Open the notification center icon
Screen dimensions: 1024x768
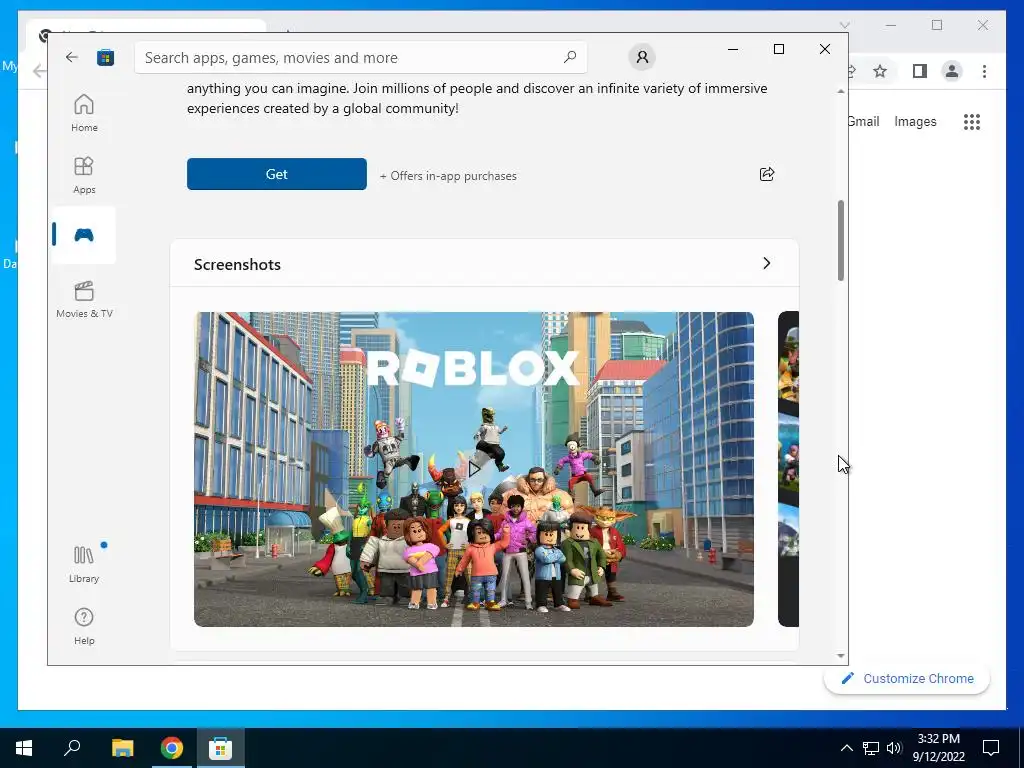(x=991, y=748)
